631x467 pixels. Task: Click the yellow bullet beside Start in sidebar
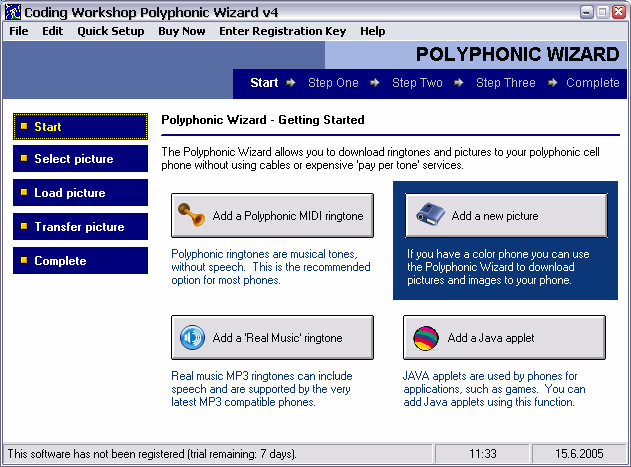point(24,126)
